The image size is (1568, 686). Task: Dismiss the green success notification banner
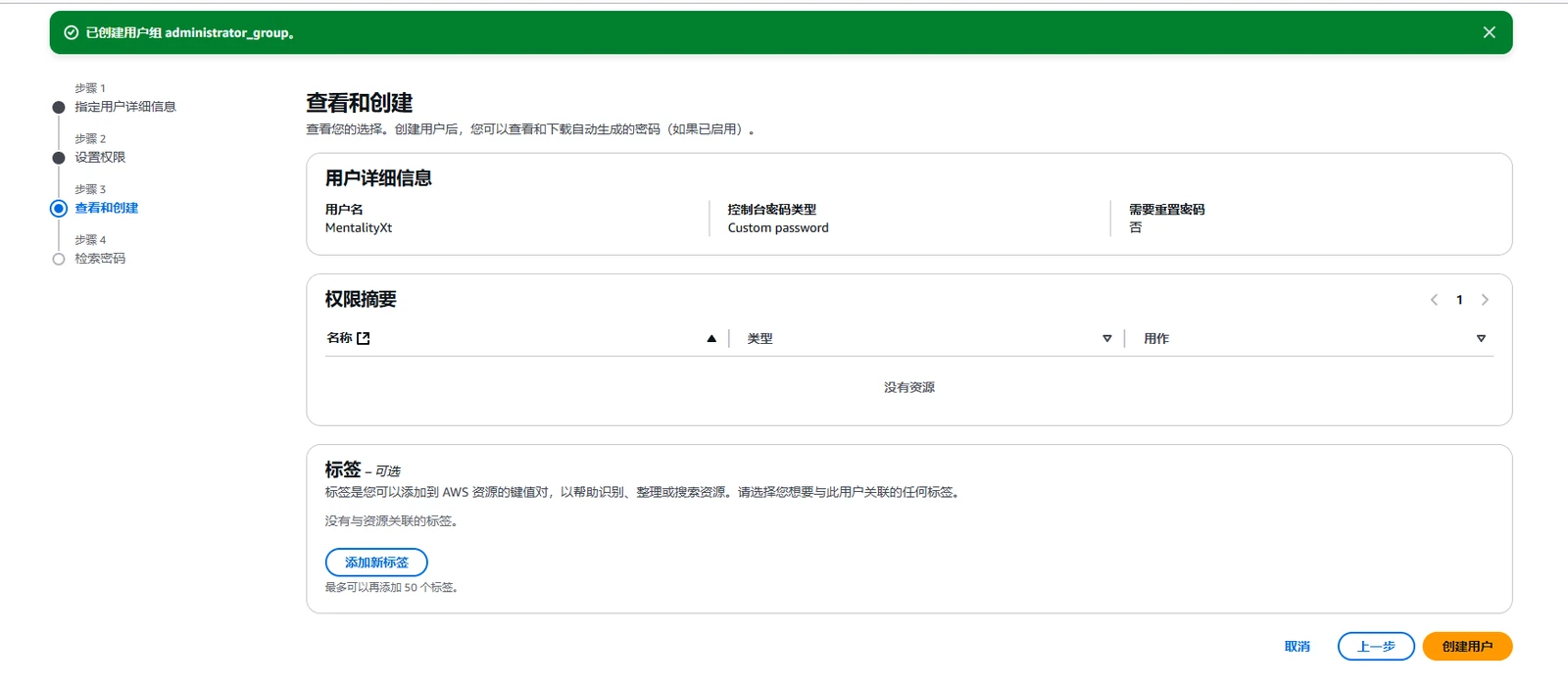coord(1489,32)
